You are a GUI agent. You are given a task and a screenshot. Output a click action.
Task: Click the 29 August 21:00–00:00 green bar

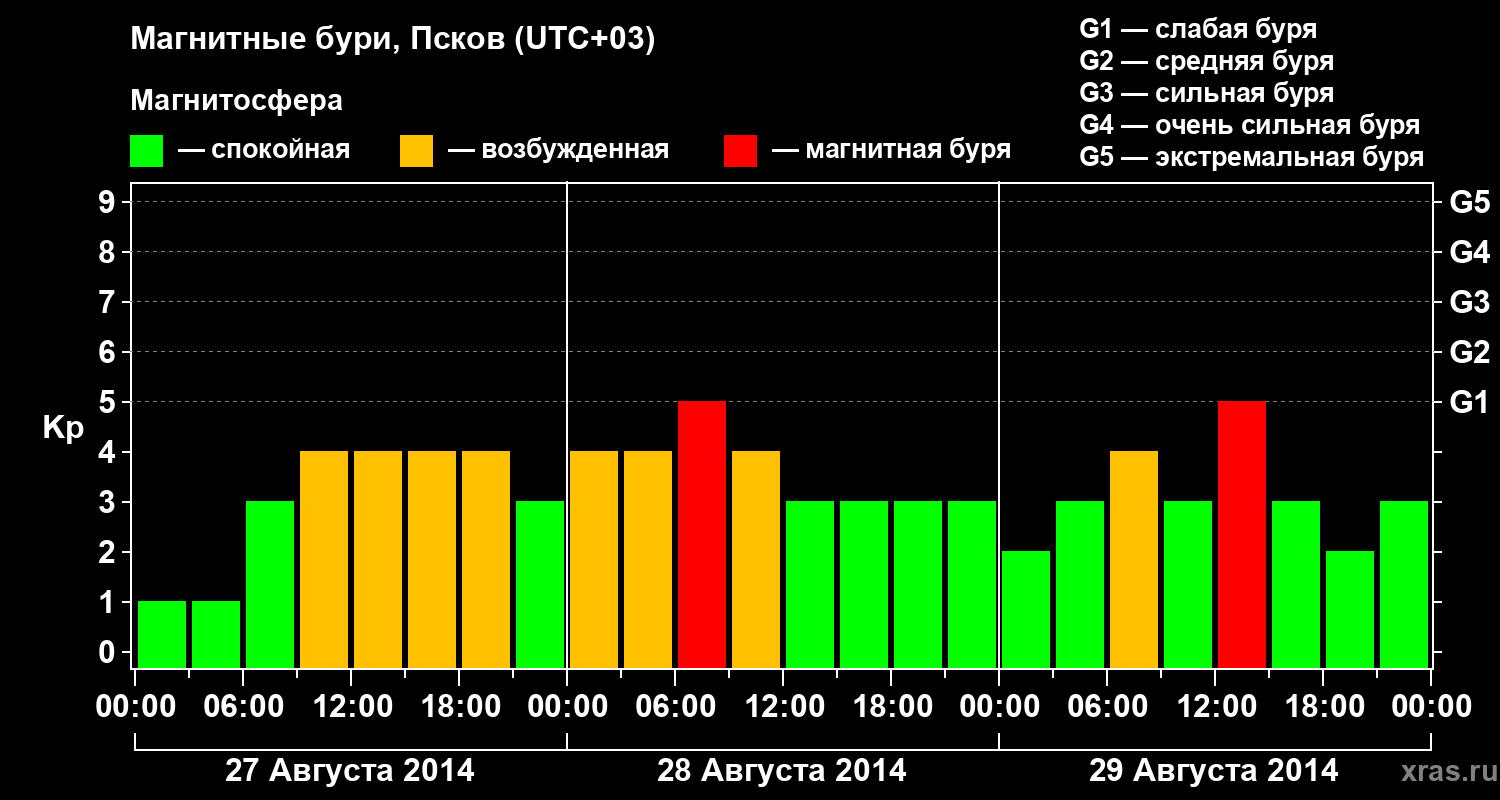point(1404,584)
